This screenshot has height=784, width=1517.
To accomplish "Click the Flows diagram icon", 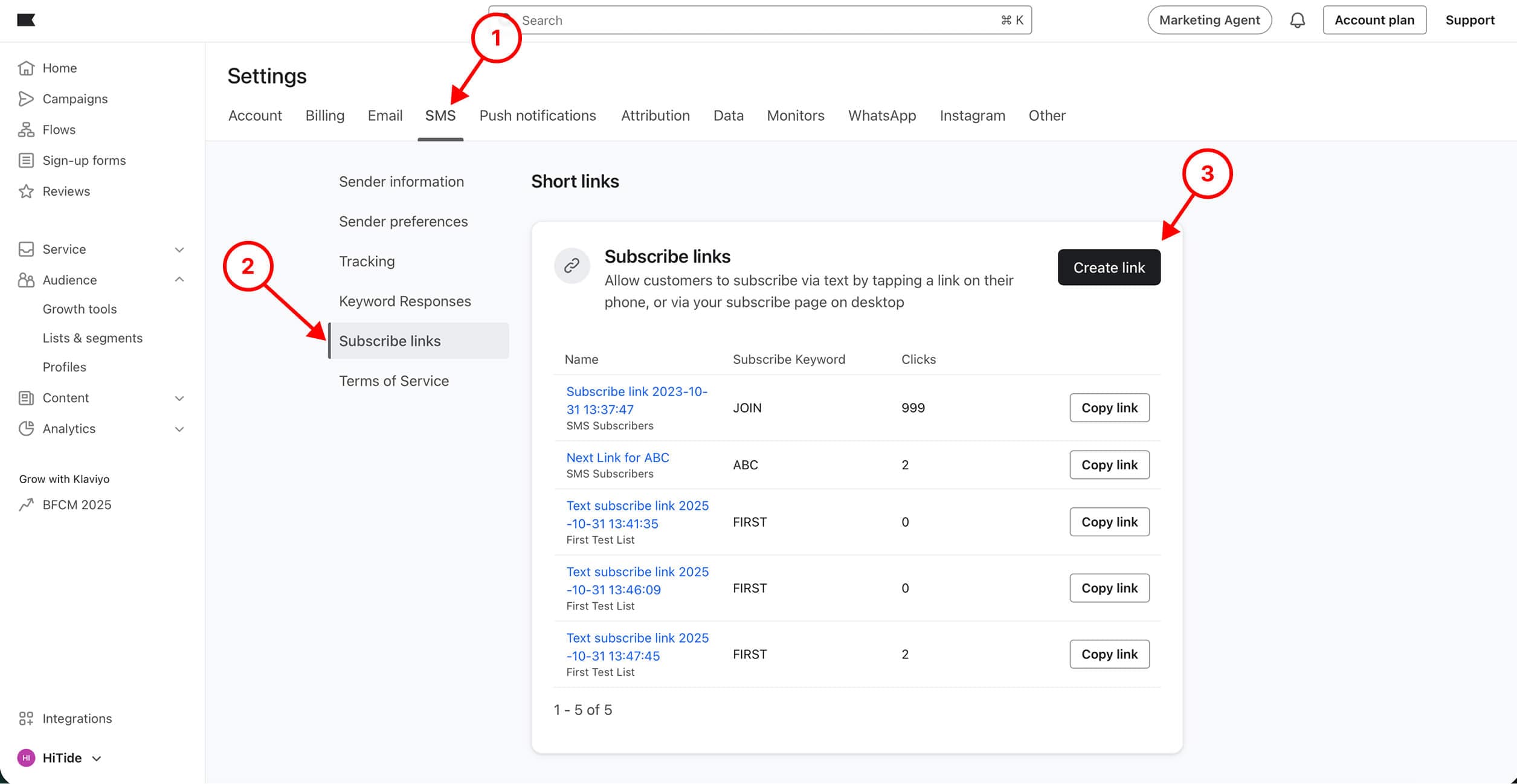I will tap(26, 130).
